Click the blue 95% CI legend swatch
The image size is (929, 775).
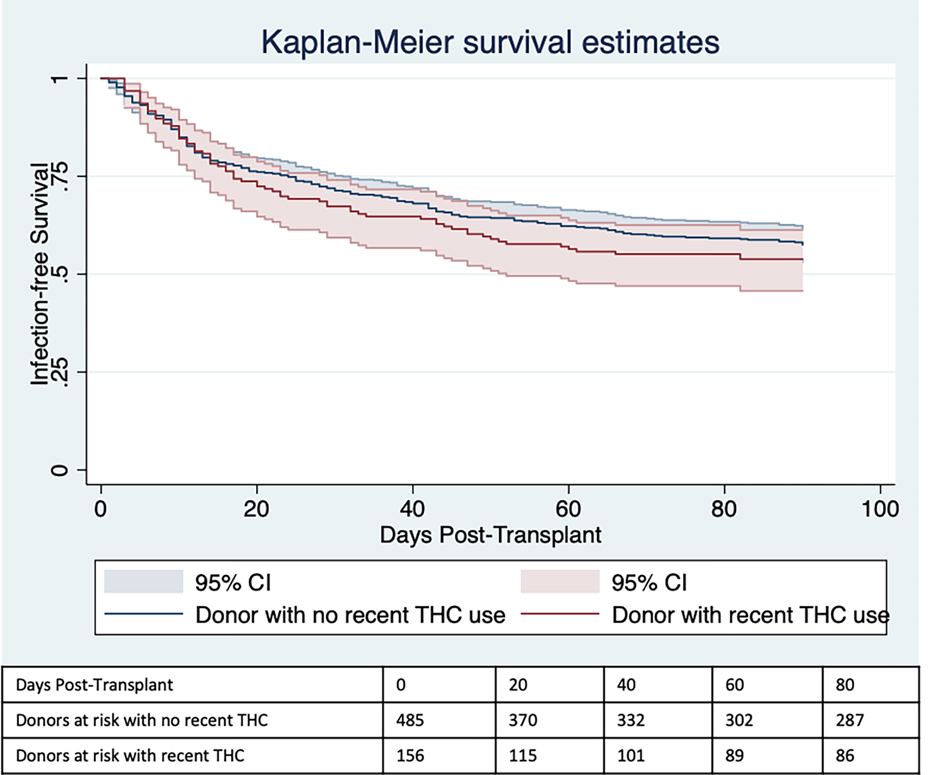[x=143, y=582]
